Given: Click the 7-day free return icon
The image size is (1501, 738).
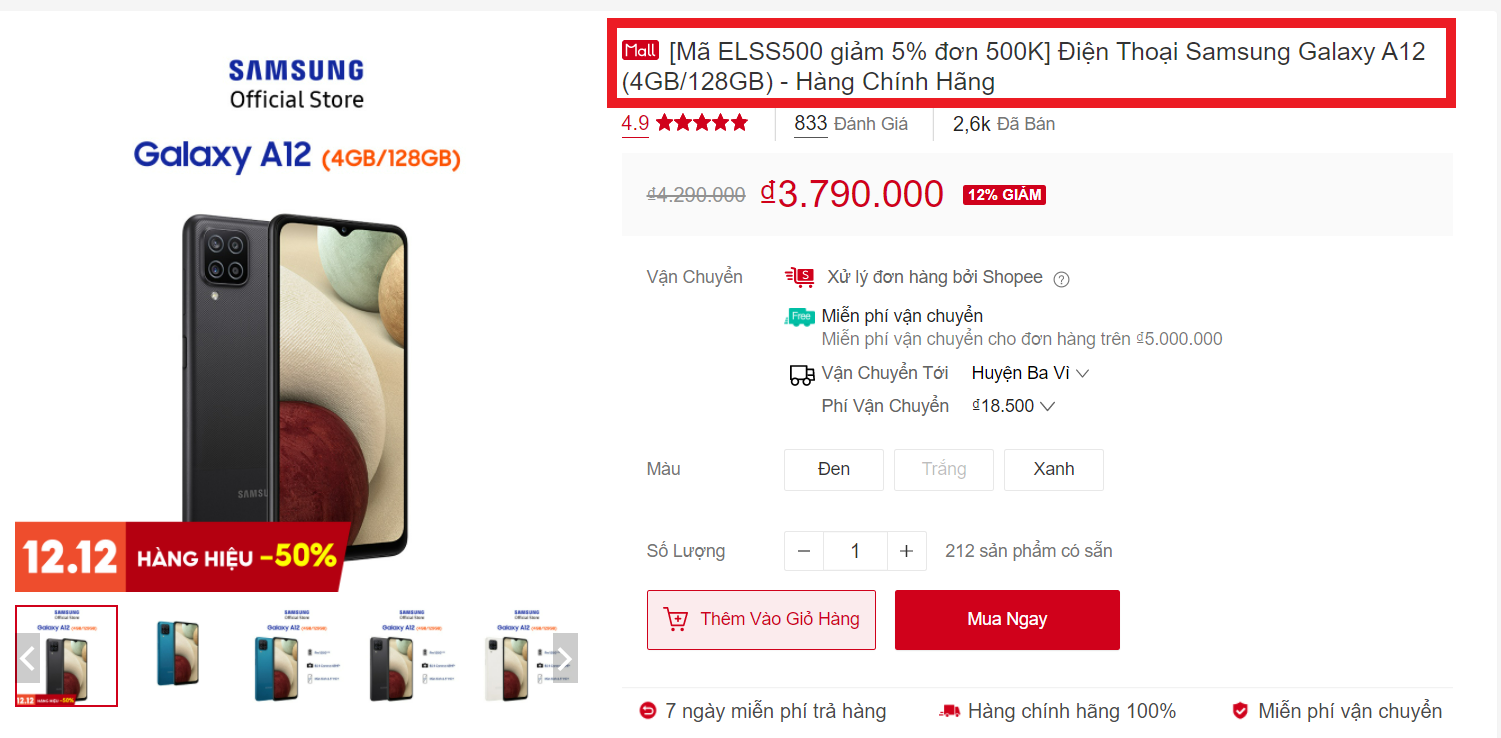Looking at the screenshot, I should [x=648, y=711].
